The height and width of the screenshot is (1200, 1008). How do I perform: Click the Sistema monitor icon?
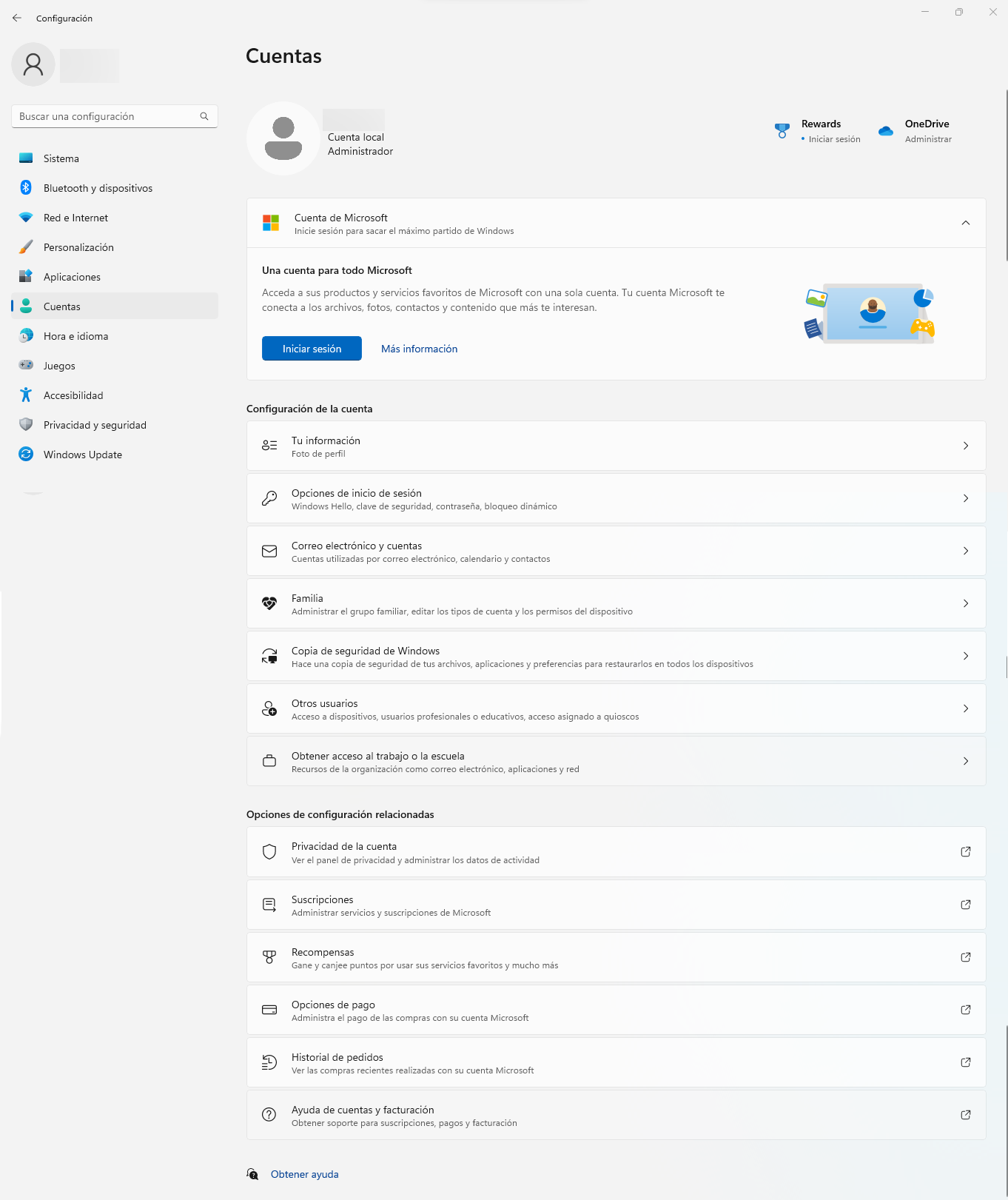coord(26,158)
